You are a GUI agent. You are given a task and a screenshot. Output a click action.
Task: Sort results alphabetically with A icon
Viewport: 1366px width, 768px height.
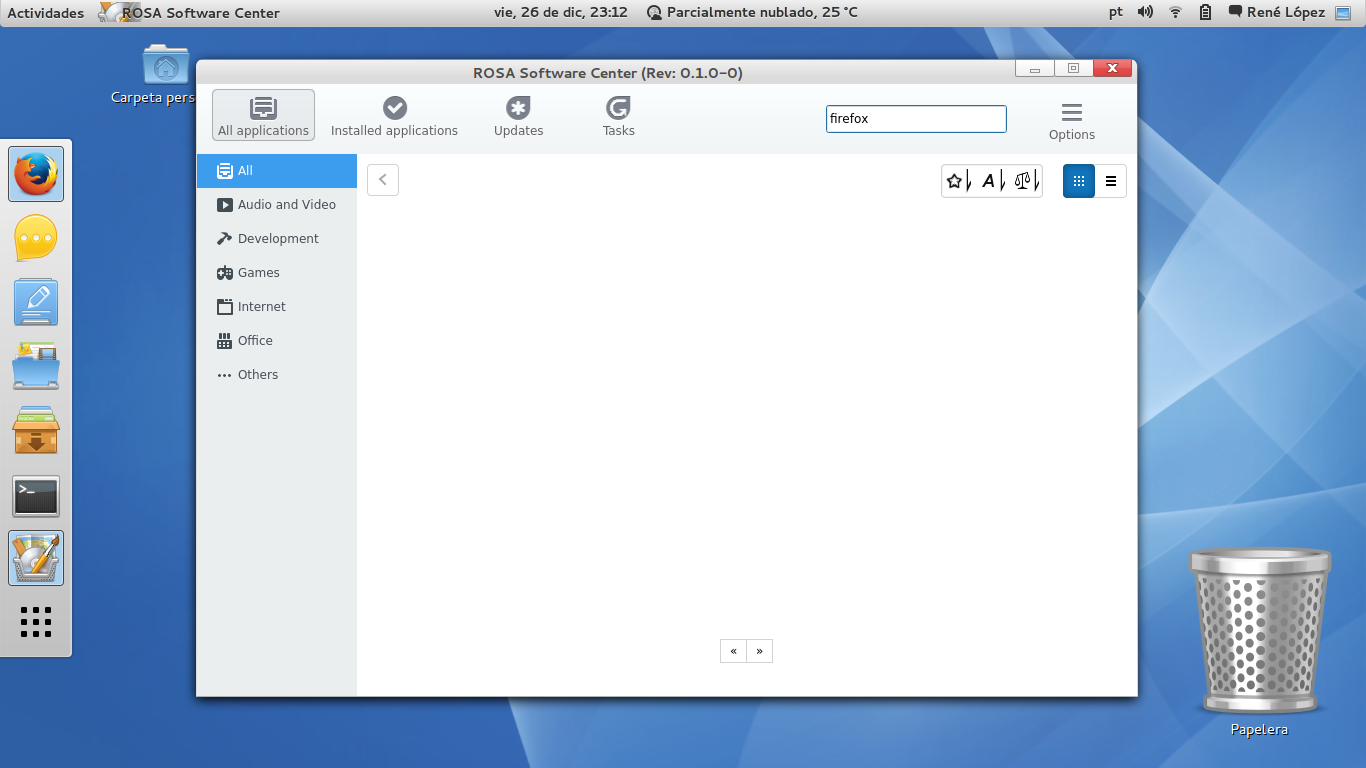click(992, 181)
